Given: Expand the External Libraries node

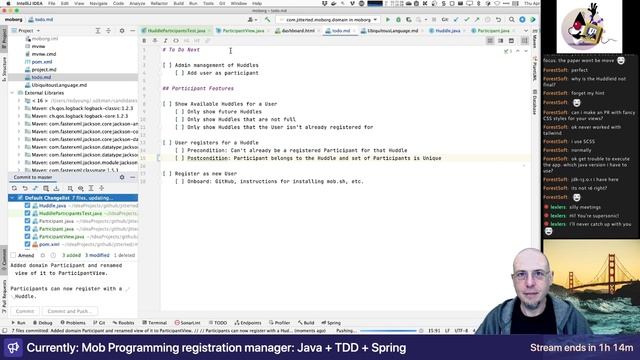Looking at the screenshot, I should point(12,93).
